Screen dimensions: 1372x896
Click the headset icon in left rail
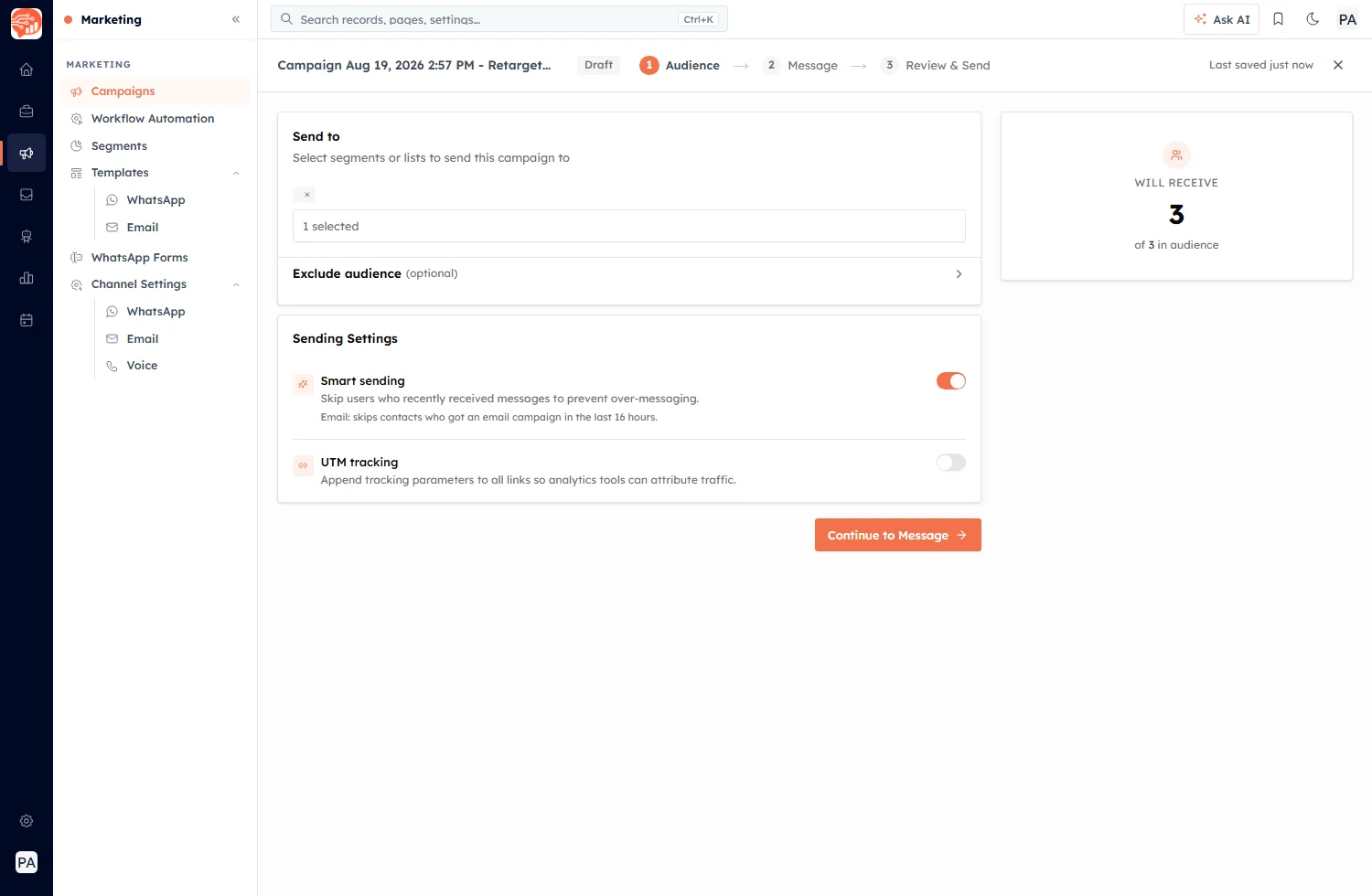[27, 237]
